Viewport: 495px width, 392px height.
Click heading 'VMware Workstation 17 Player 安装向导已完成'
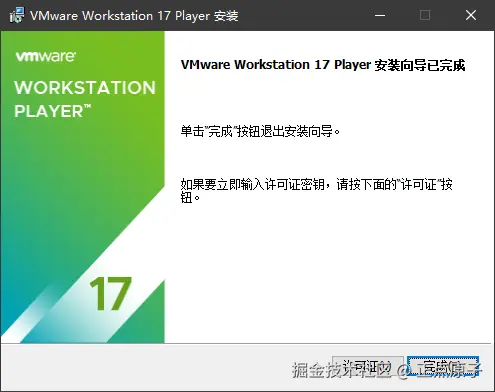point(323,65)
